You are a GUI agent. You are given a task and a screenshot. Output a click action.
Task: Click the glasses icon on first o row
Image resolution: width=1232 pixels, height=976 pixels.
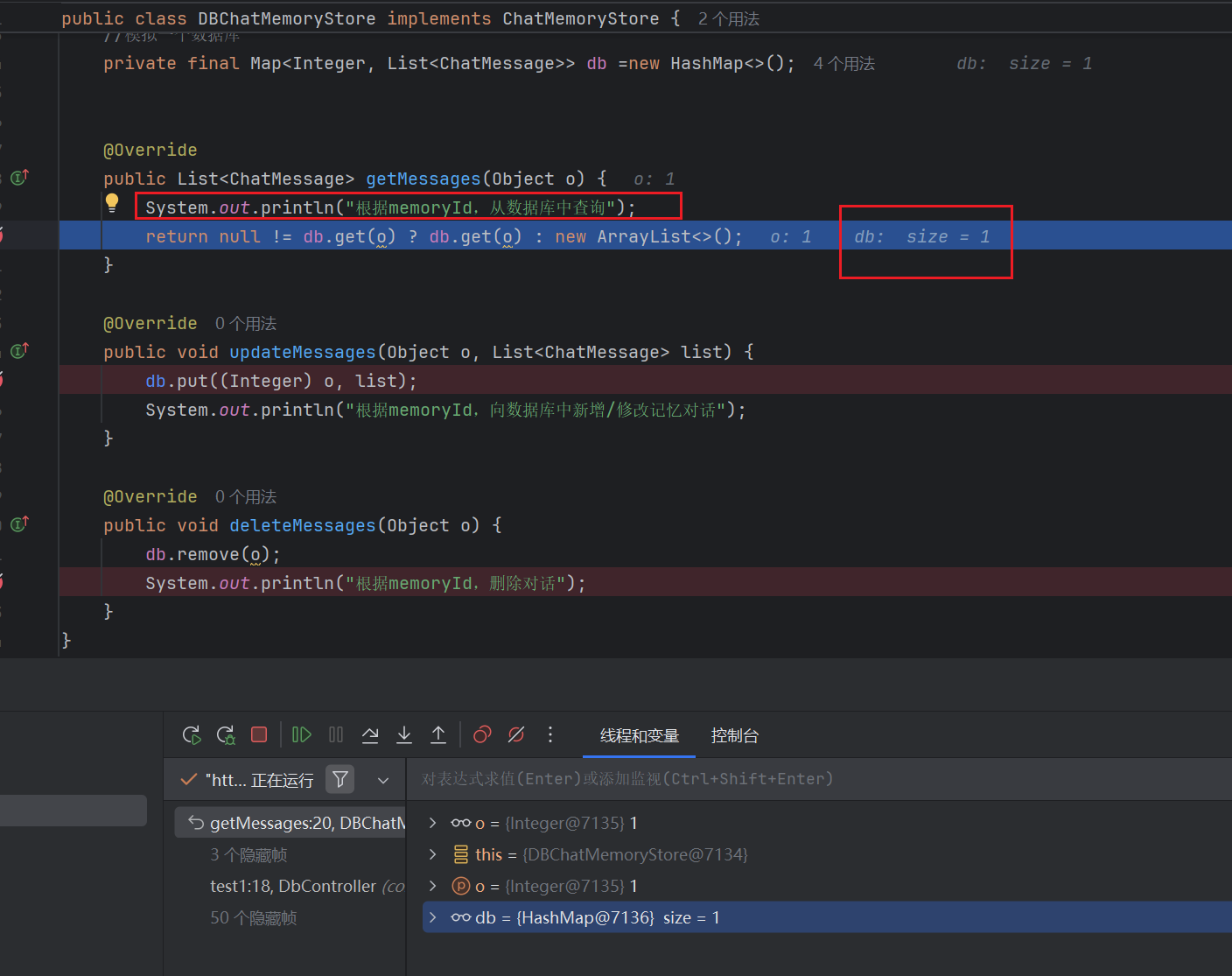click(x=461, y=823)
